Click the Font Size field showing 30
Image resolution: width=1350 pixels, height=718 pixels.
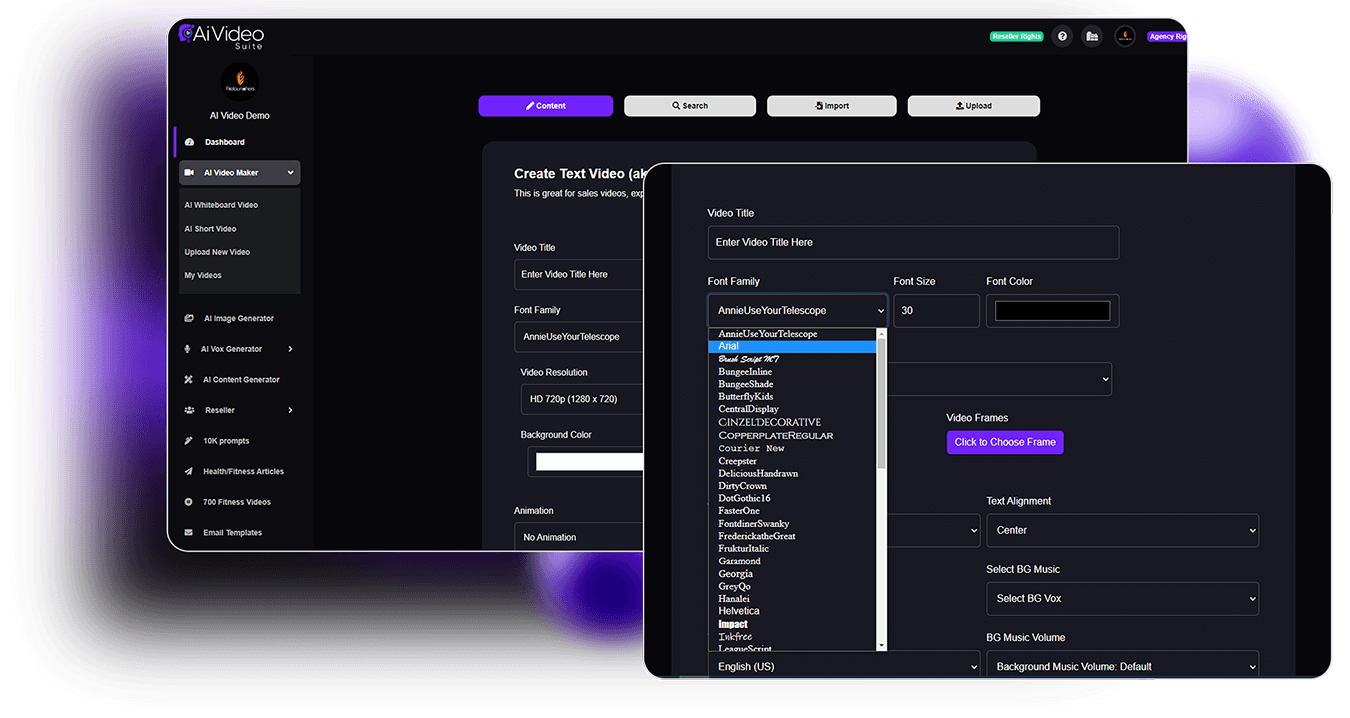click(936, 310)
